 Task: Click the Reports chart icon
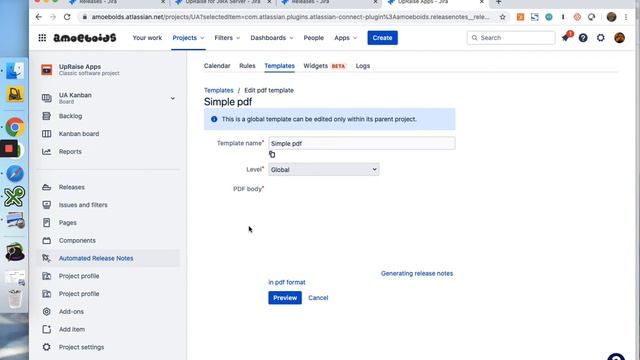pyautogui.click(x=47, y=151)
